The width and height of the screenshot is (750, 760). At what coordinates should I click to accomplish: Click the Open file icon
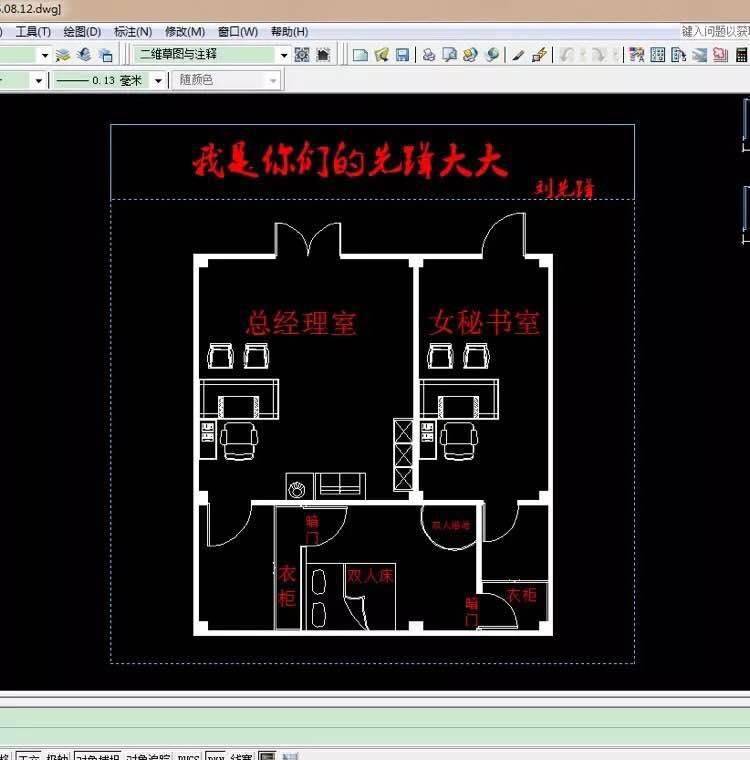[382, 55]
